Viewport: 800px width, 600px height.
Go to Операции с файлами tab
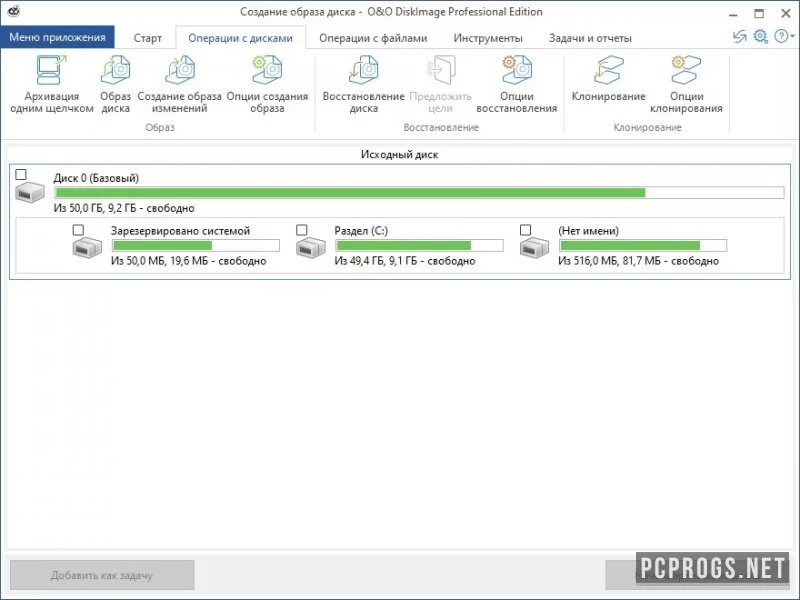373,38
